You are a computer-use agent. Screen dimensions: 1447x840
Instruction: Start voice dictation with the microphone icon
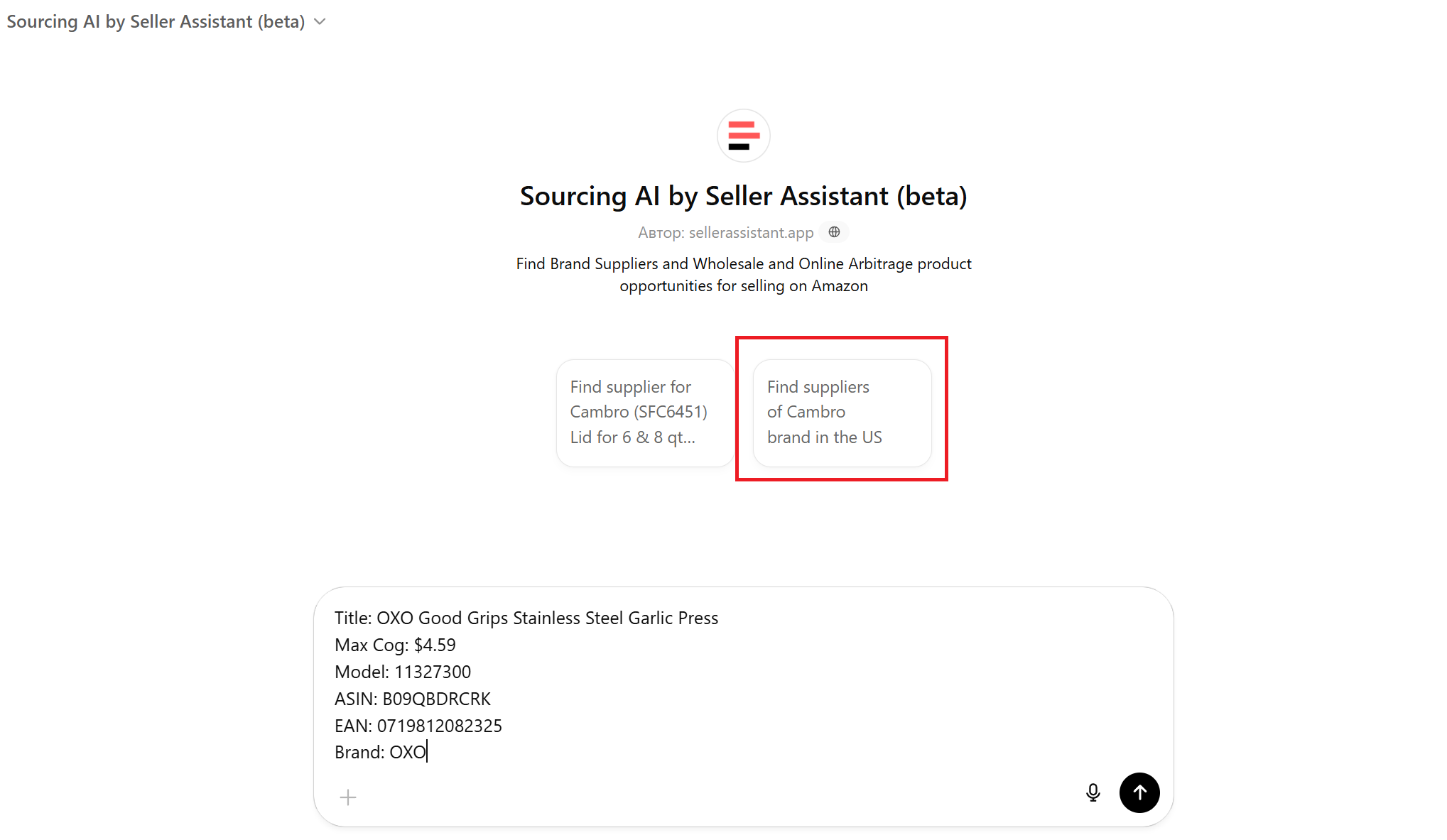coord(1093,792)
